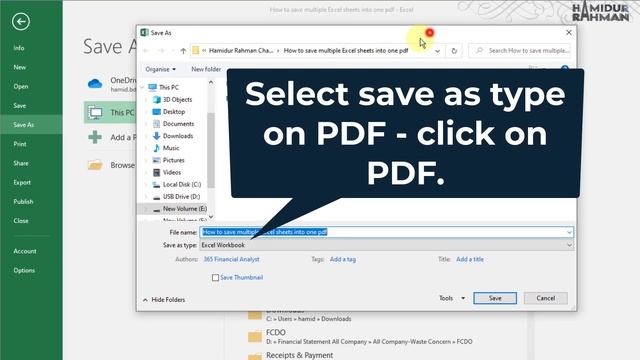This screenshot has width=640, height=360.
Task: Open the Save as type dropdown
Action: tap(387, 245)
